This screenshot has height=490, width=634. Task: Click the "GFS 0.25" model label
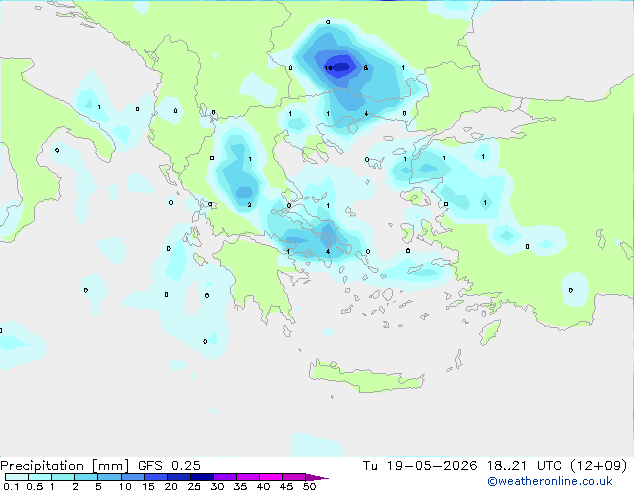pos(169,465)
